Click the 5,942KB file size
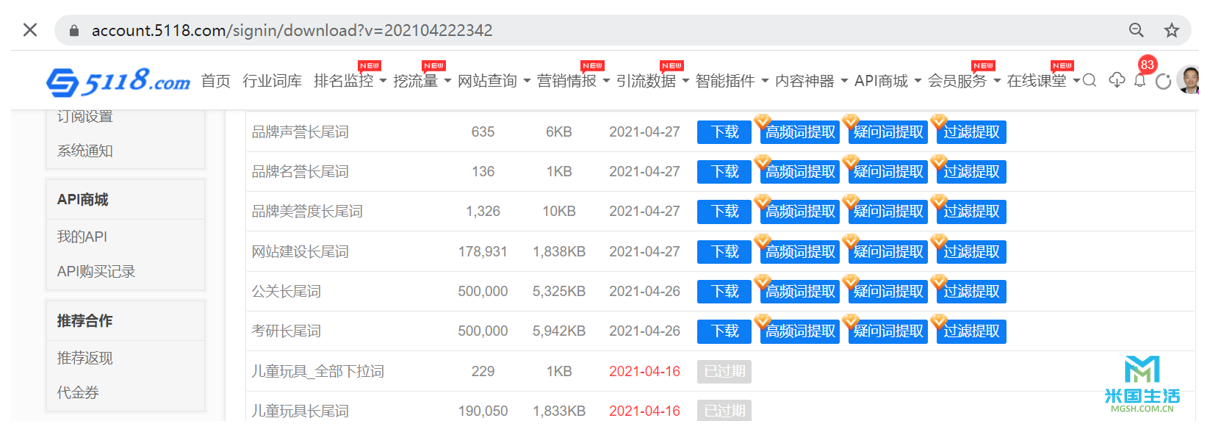 (559, 331)
